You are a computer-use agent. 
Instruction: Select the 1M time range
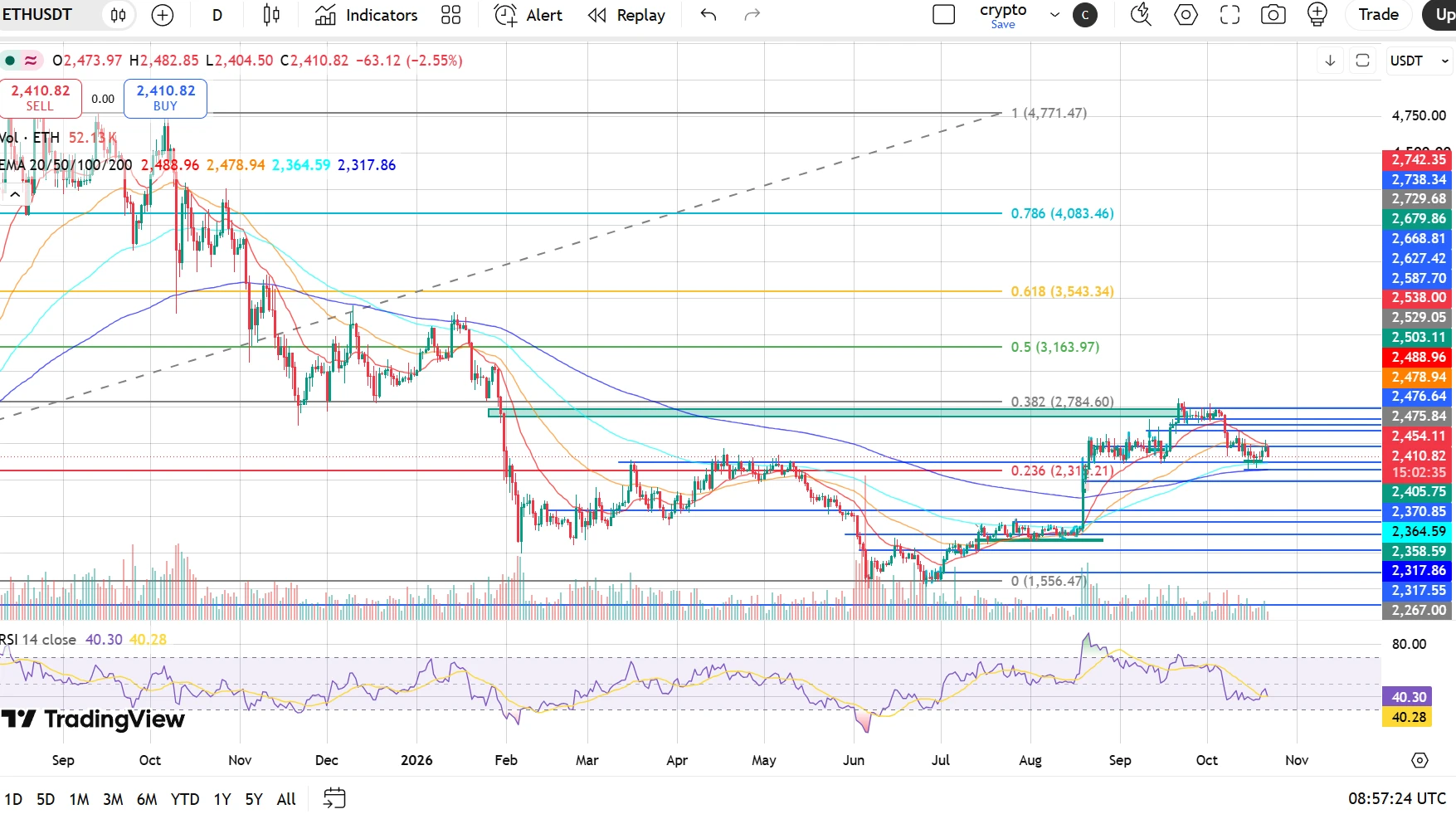[x=79, y=799]
